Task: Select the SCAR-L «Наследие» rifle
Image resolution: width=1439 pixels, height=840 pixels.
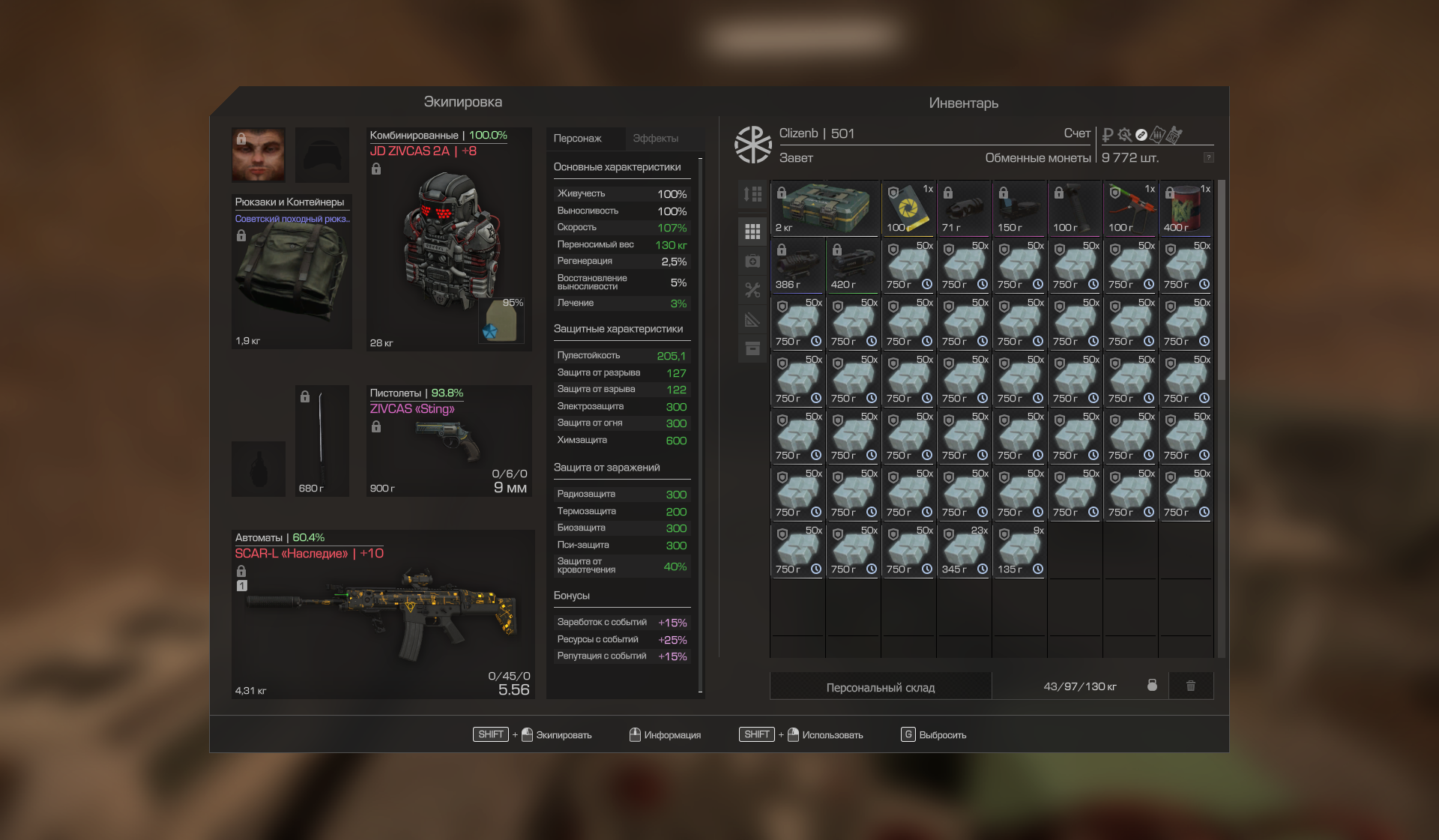Action: [x=383, y=614]
